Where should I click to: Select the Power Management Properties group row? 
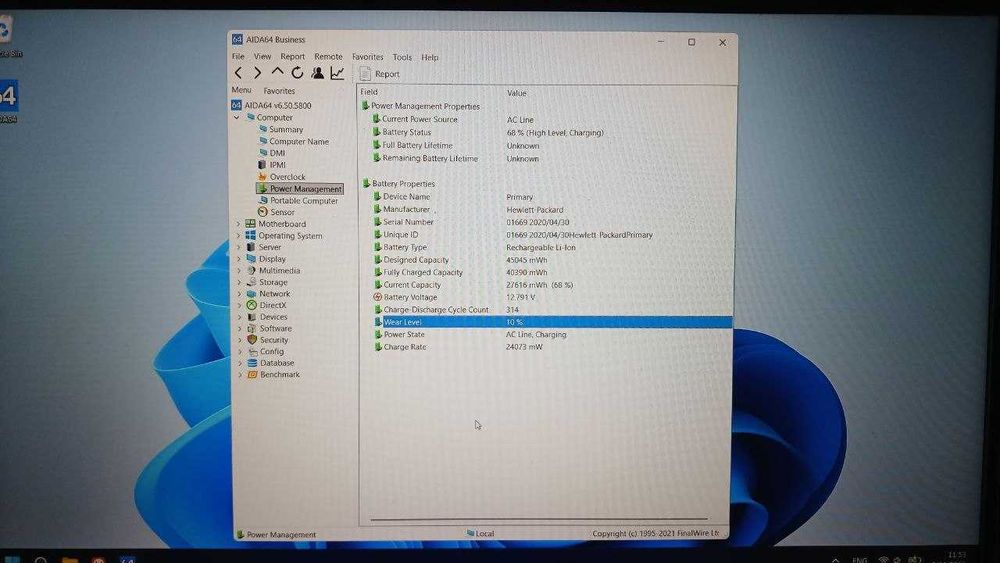(421, 106)
